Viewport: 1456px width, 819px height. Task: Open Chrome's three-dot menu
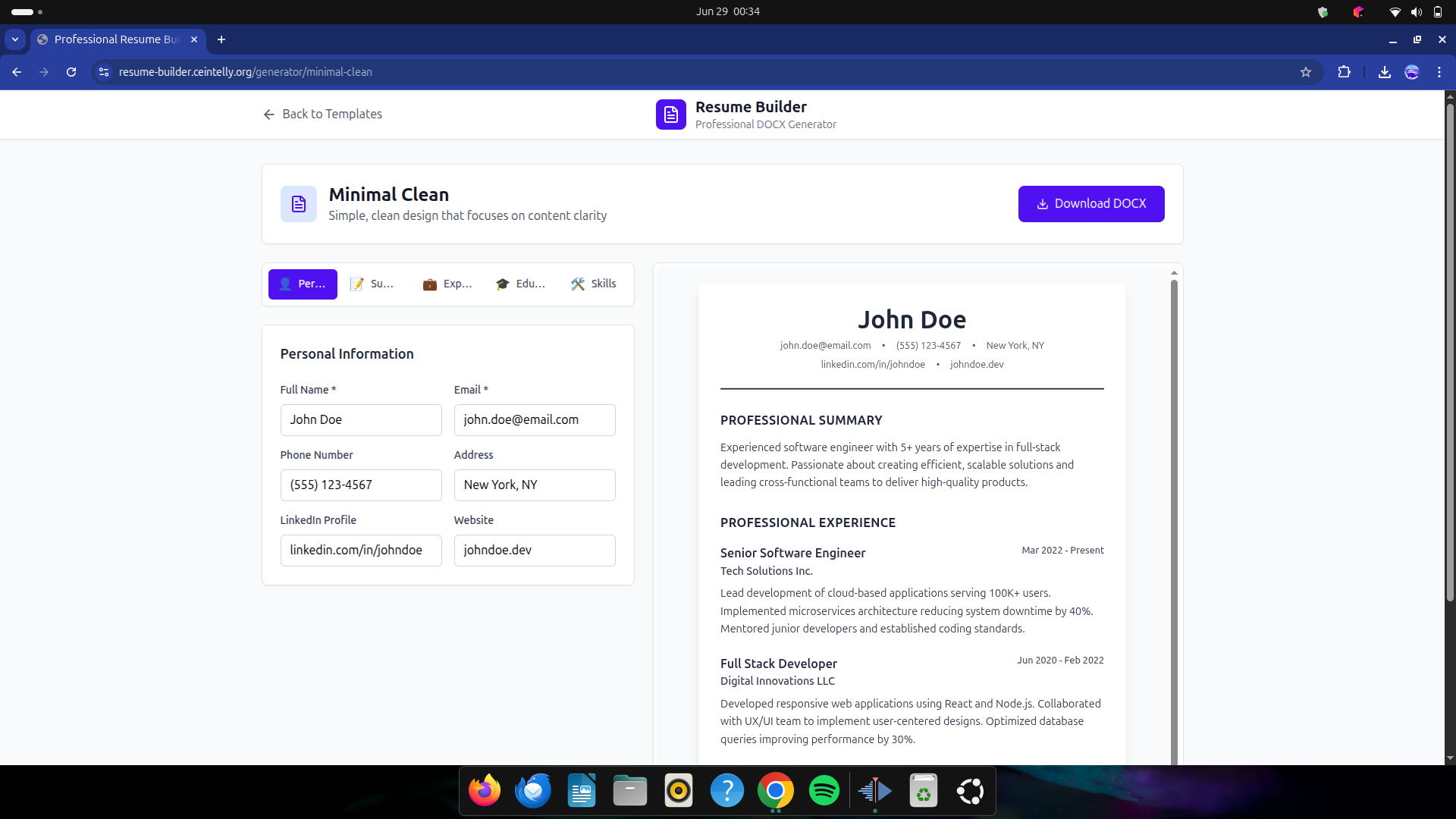coord(1439,72)
